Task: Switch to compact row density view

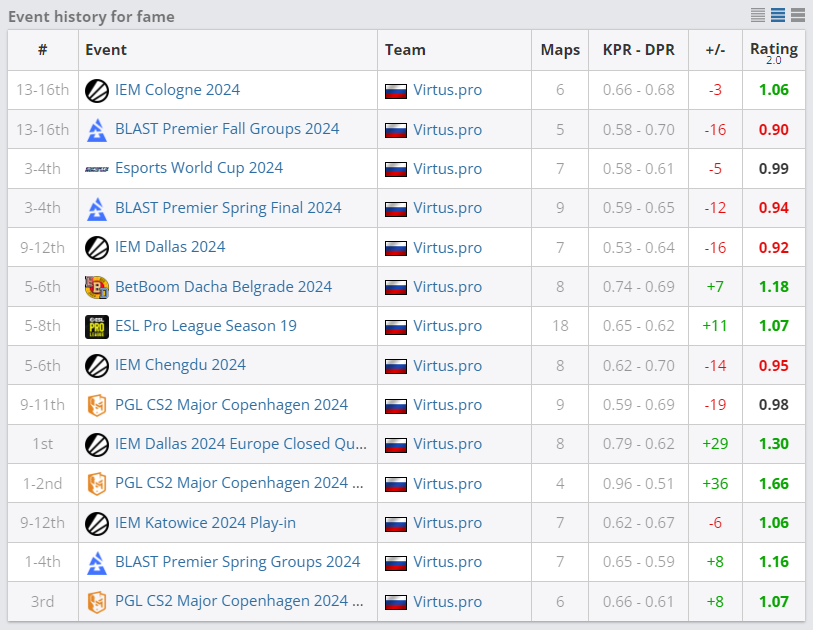Action: [x=758, y=15]
